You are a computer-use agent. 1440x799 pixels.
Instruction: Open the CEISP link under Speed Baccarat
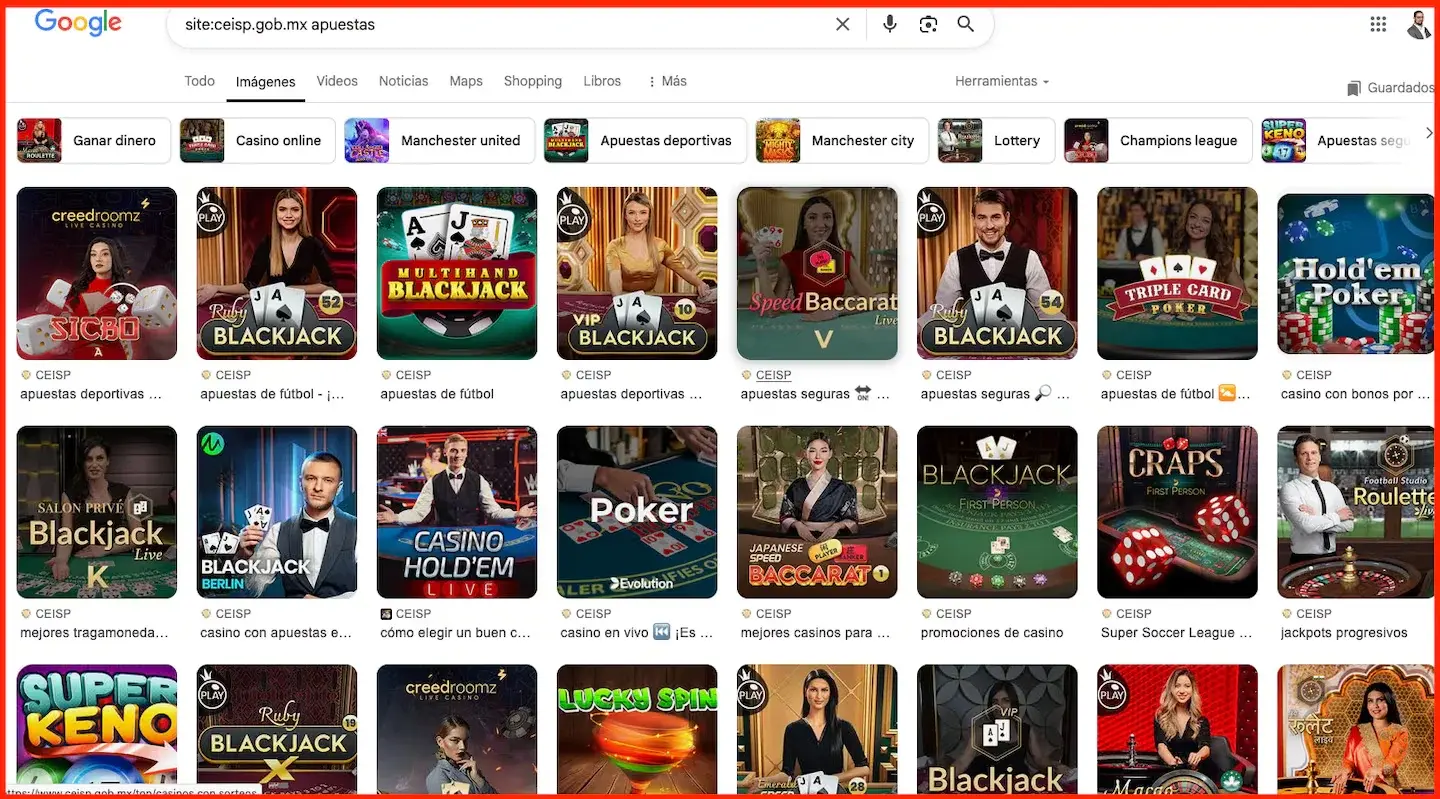click(774, 375)
